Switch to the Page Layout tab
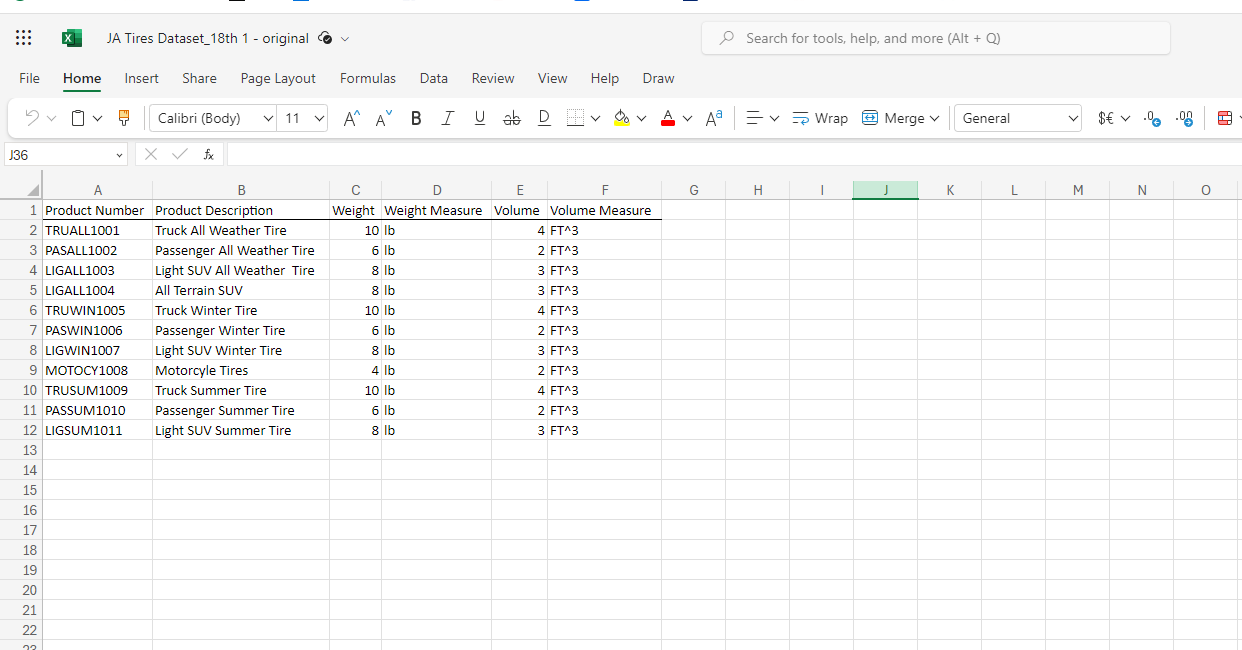 [278, 78]
